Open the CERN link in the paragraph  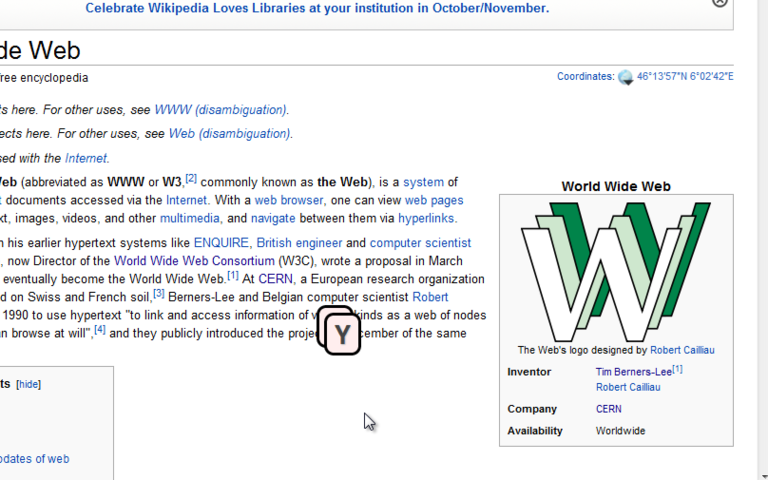click(x=275, y=279)
